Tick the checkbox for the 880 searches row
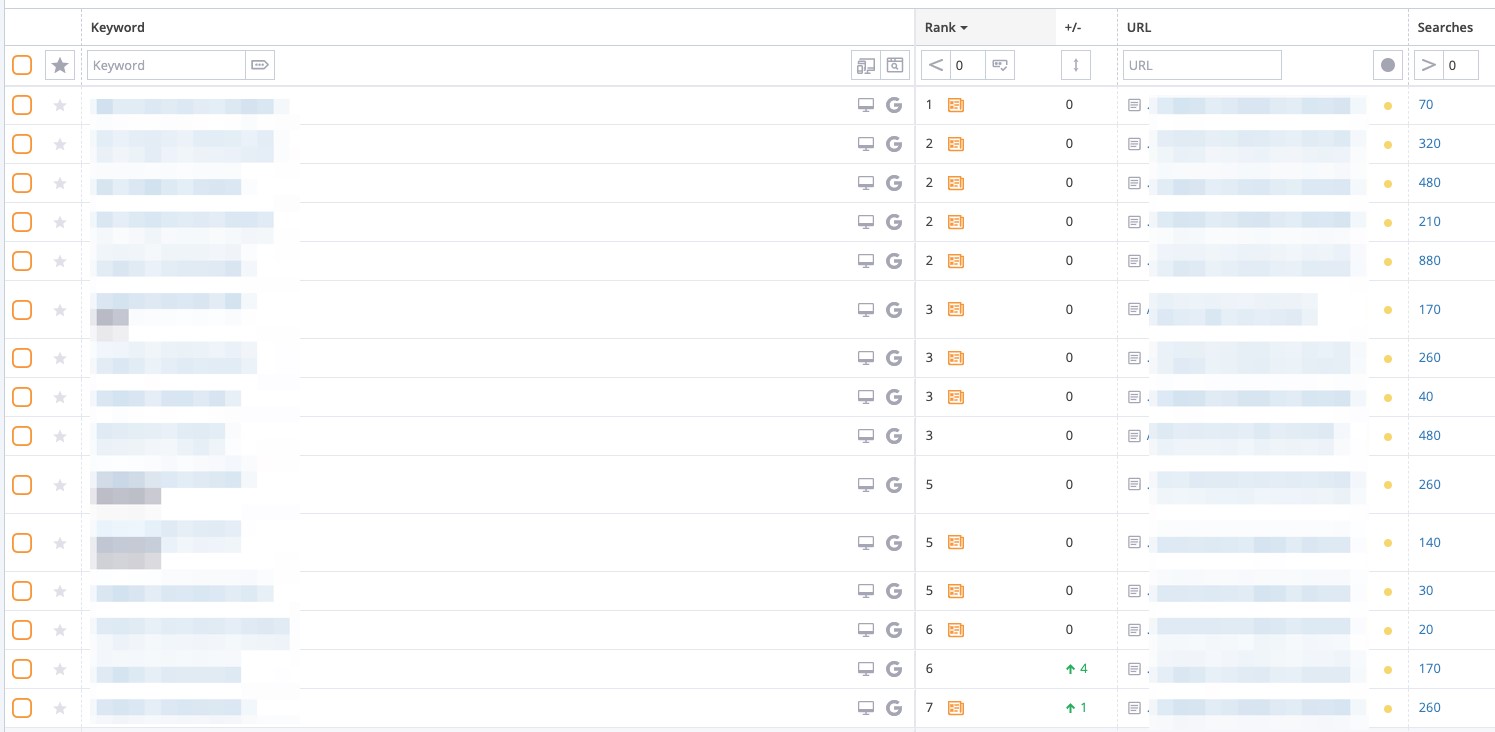The width and height of the screenshot is (1495, 732). click(x=22, y=261)
